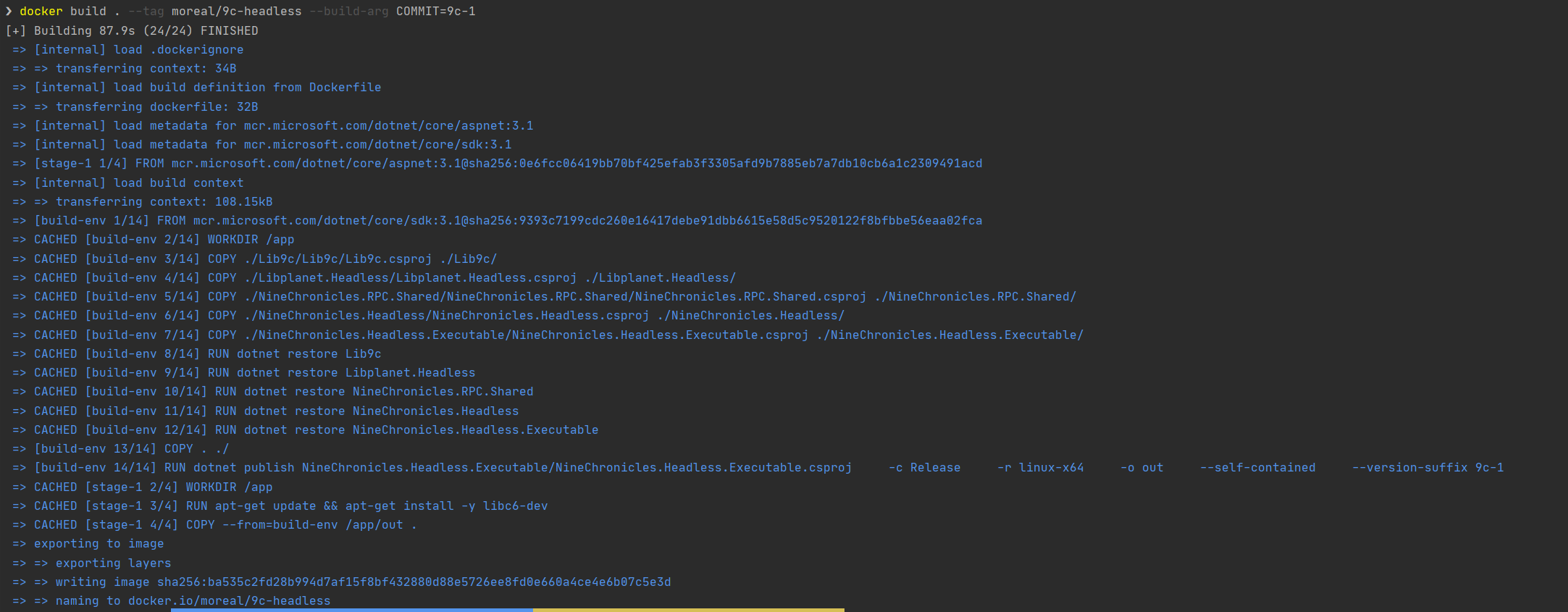The width and height of the screenshot is (1568, 612).
Task: Click 'transferring dockerfile: 32B' line
Action: (x=135, y=106)
